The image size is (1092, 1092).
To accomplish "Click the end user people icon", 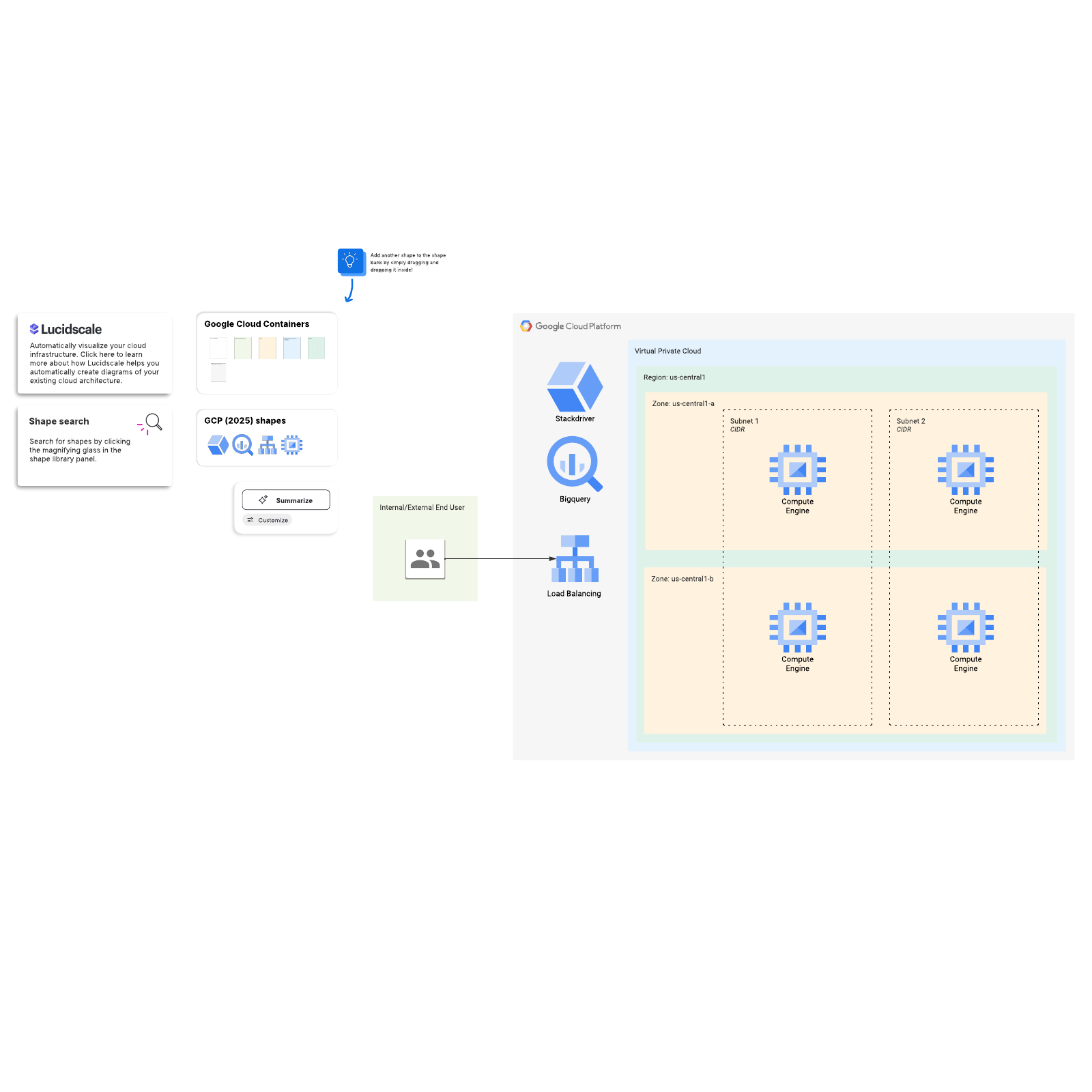I will 425,559.
